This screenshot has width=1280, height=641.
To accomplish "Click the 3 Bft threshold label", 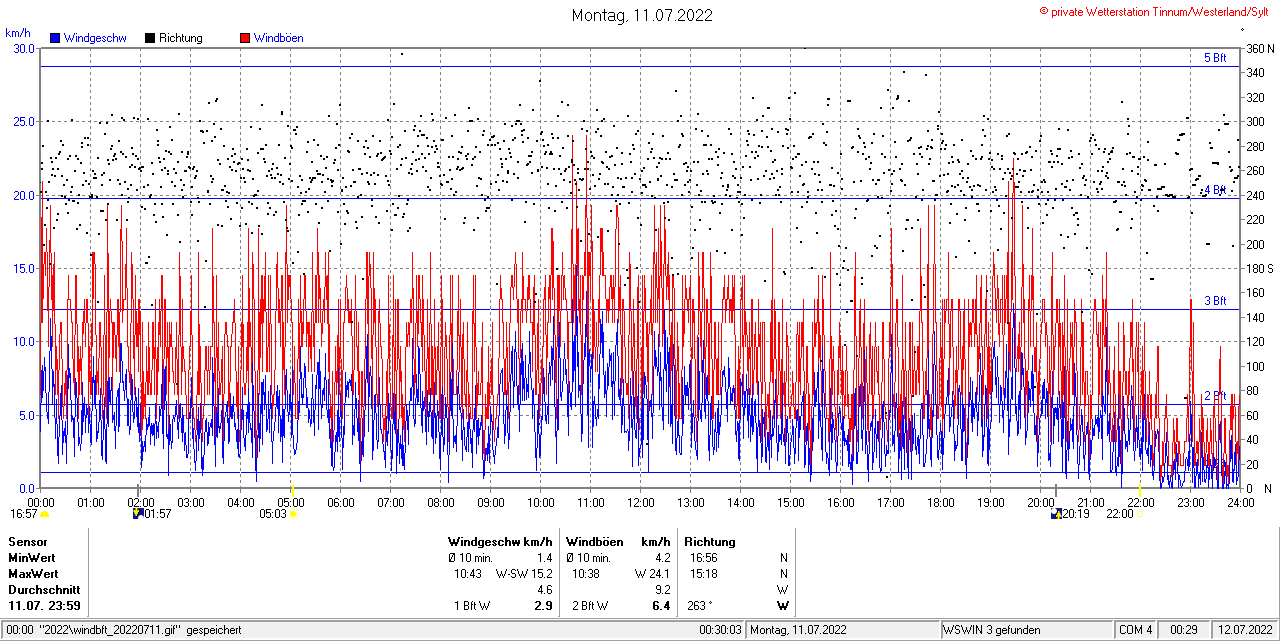I will point(1214,300).
